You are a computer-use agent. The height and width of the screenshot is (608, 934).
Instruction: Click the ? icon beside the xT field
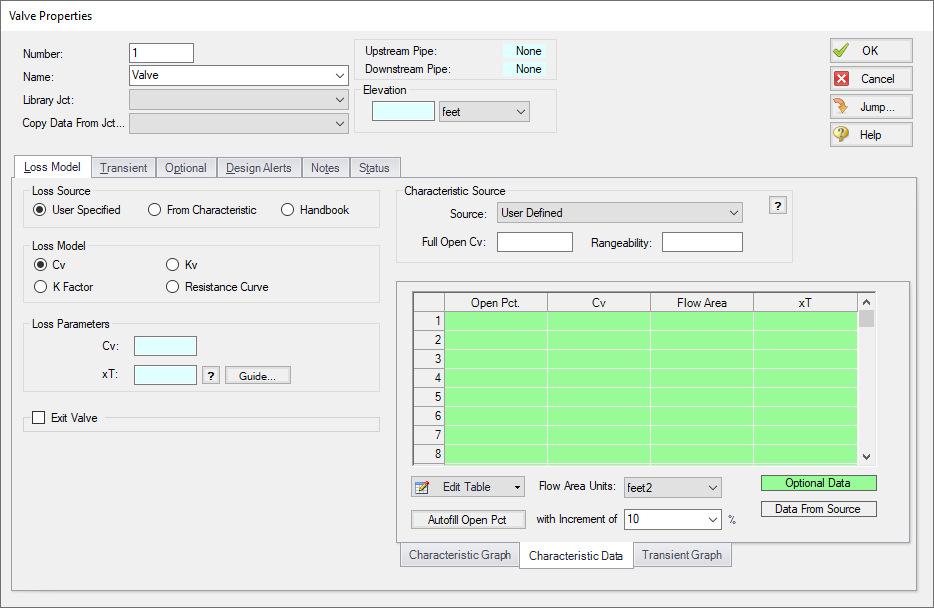pyautogui.click(x=209, y=375)
